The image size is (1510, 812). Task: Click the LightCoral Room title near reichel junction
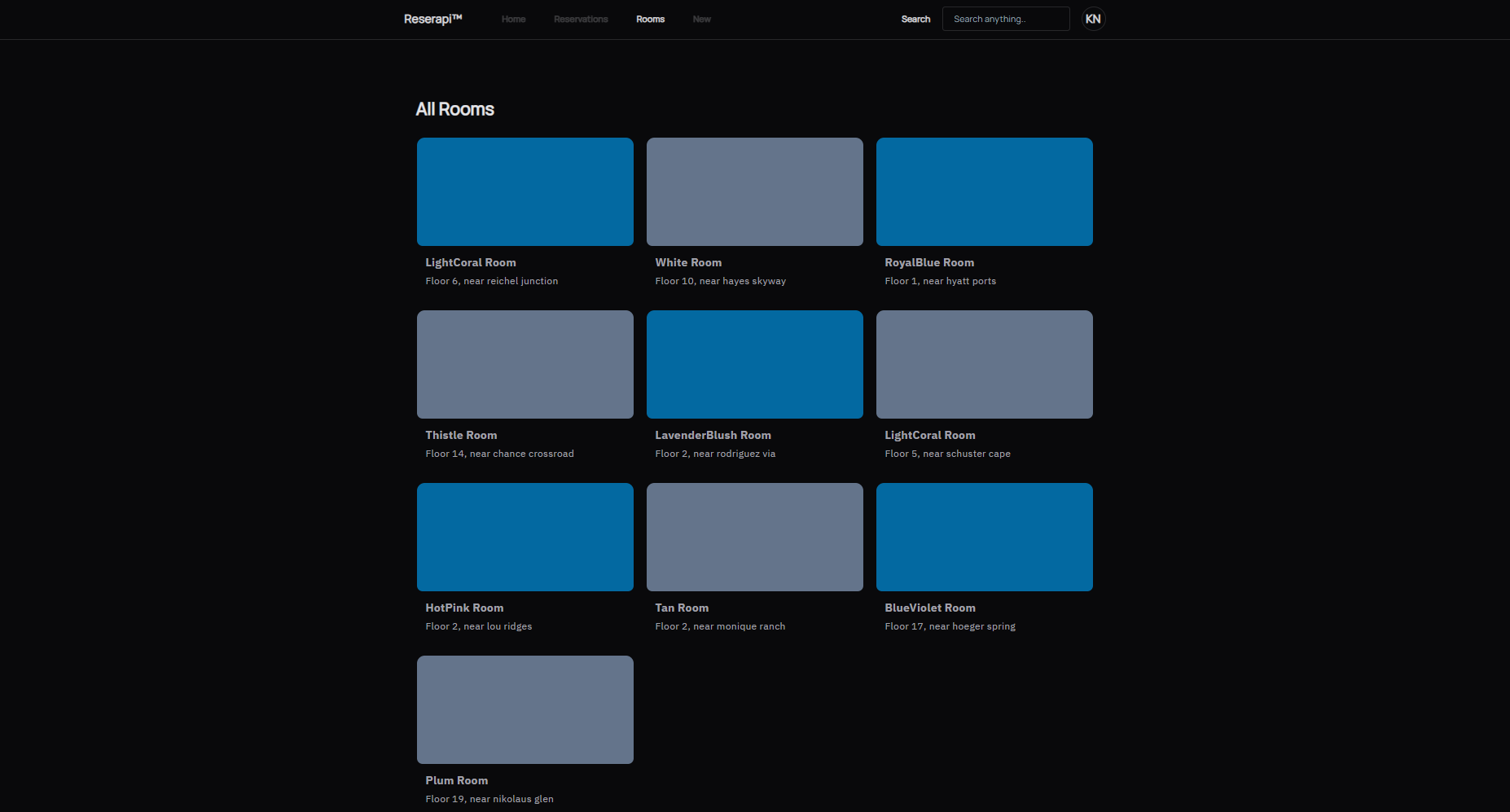(471, 262)
